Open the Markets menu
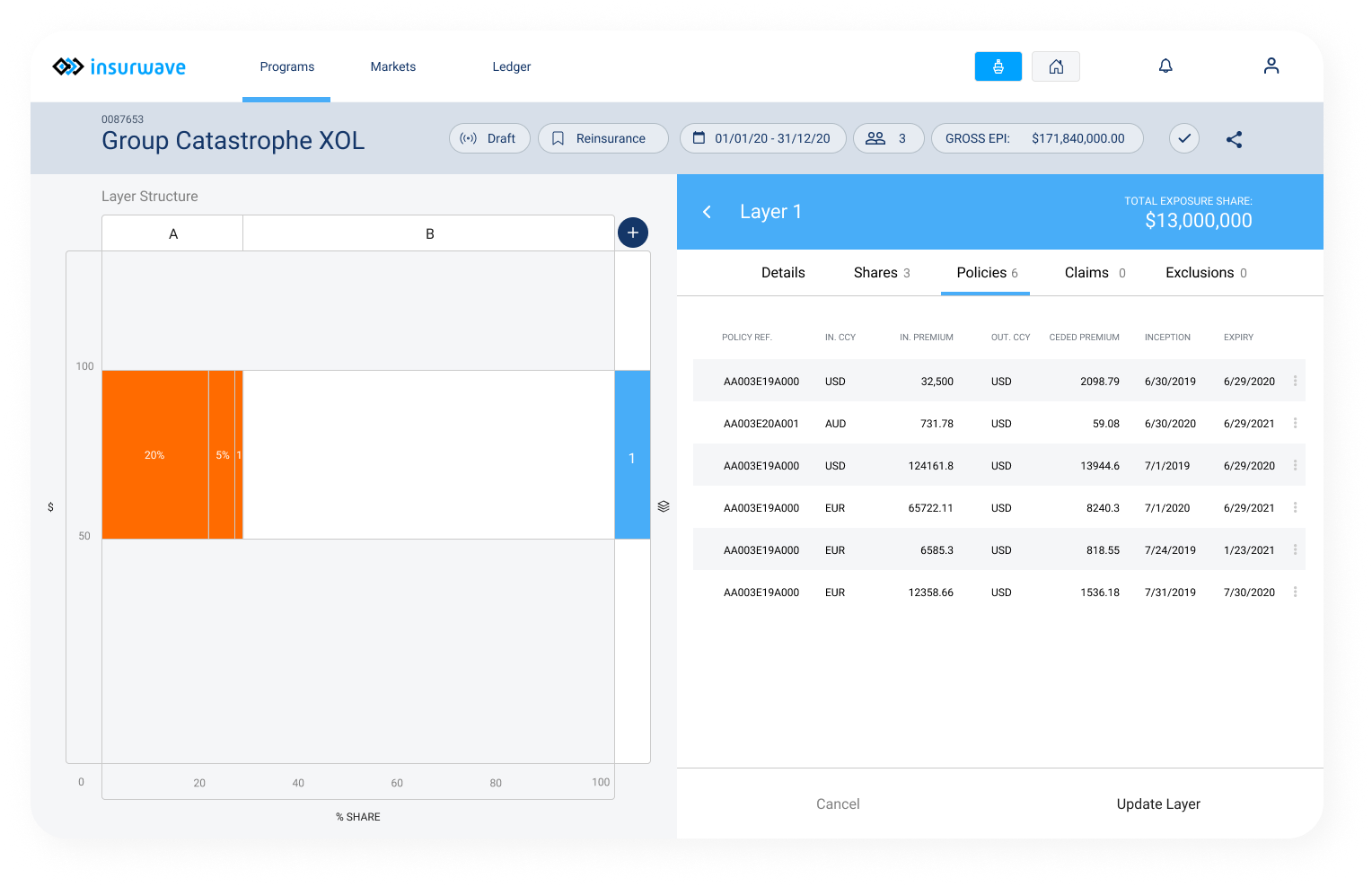 (393, 66)
